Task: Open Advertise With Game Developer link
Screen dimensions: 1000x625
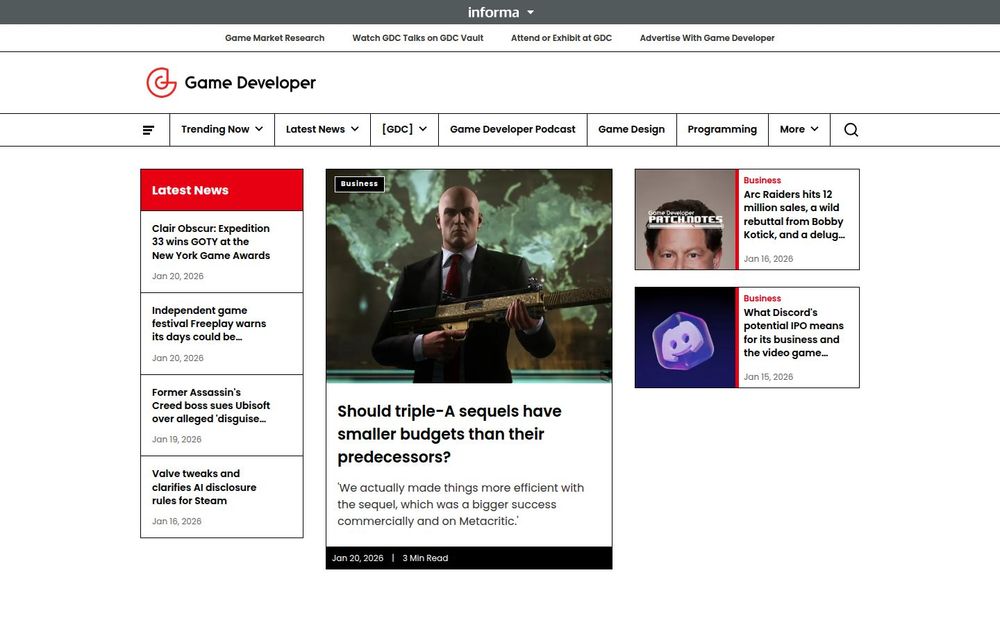Action: coord(707,38)
